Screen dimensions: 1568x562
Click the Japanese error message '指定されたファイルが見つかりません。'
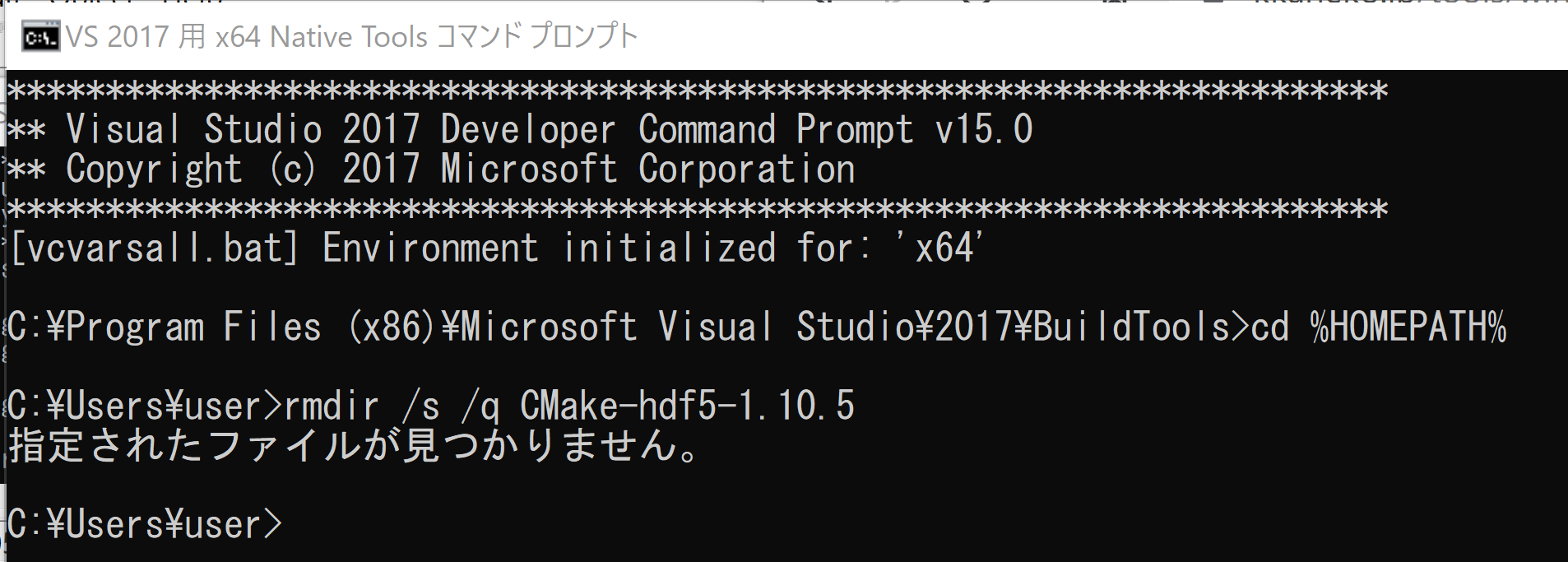(x=354, y=445)
